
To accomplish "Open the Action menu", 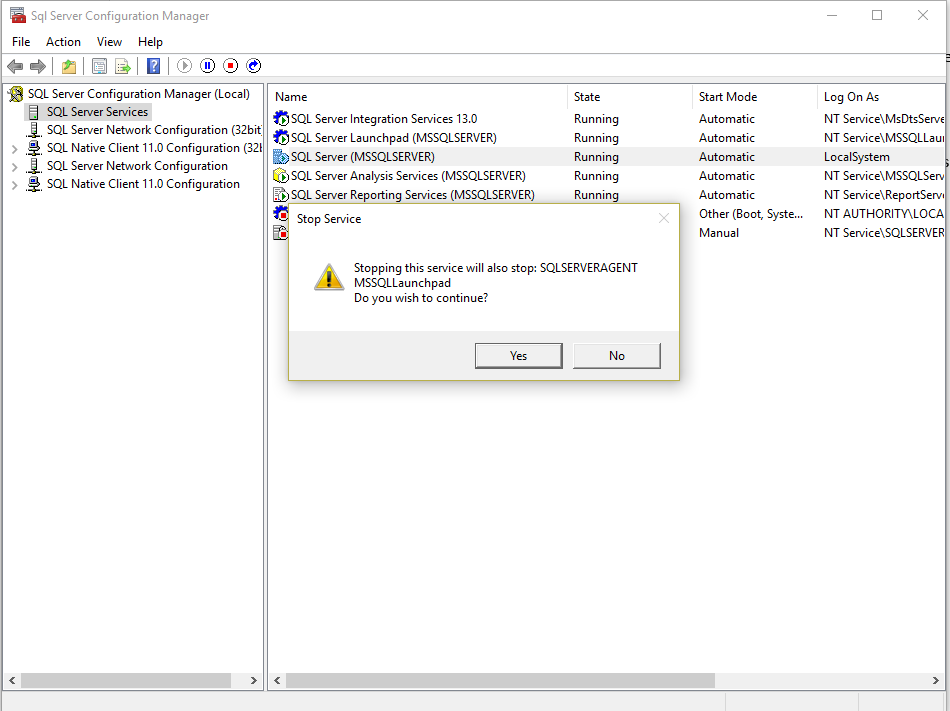I will click(x=63, y=42).
